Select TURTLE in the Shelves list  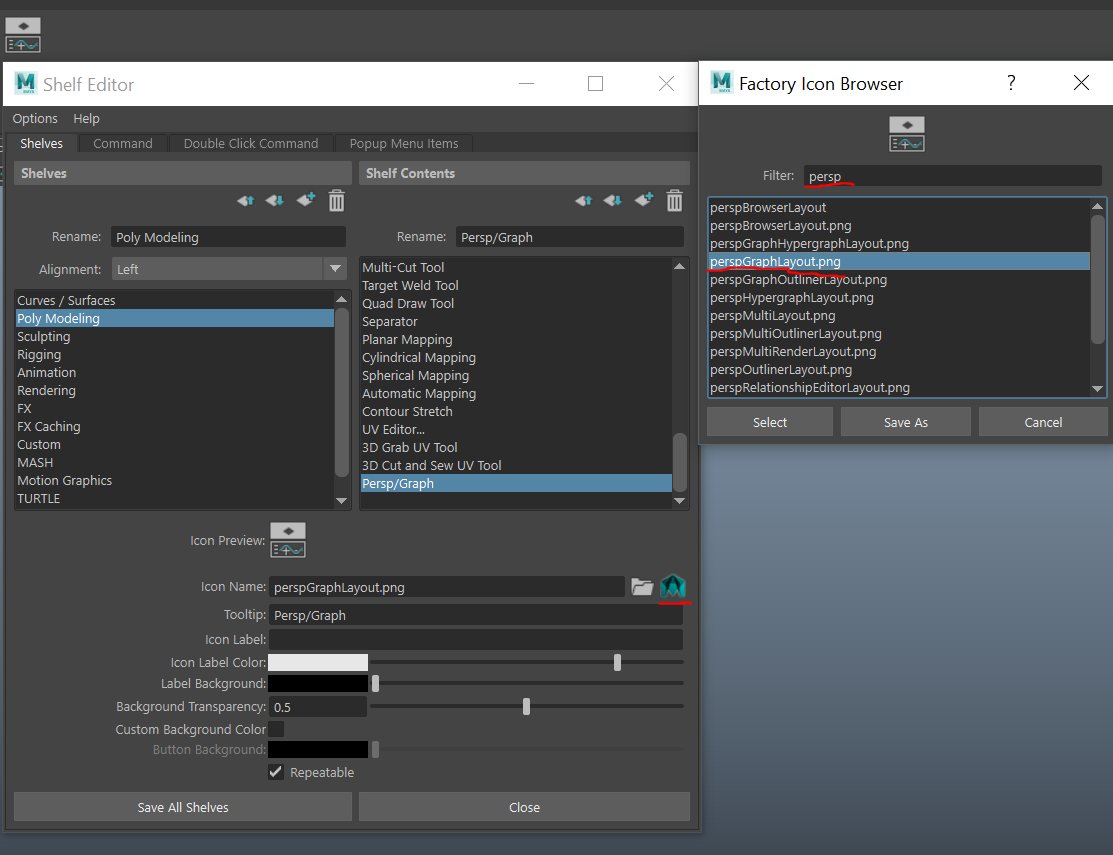[174, 498]
